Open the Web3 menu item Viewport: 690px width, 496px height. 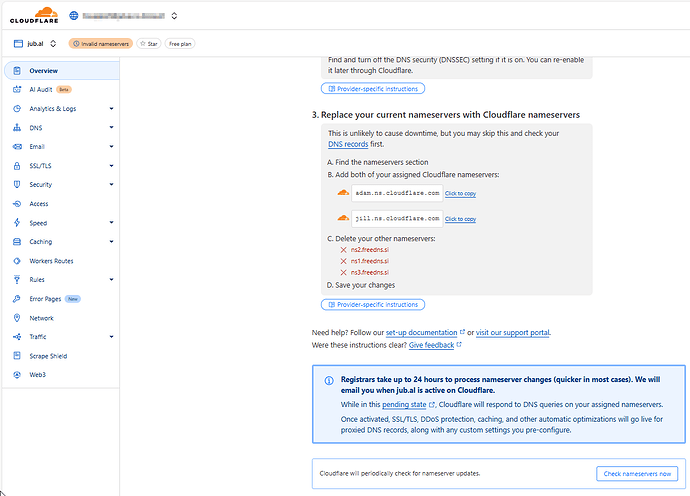click(x=37, y=375)
